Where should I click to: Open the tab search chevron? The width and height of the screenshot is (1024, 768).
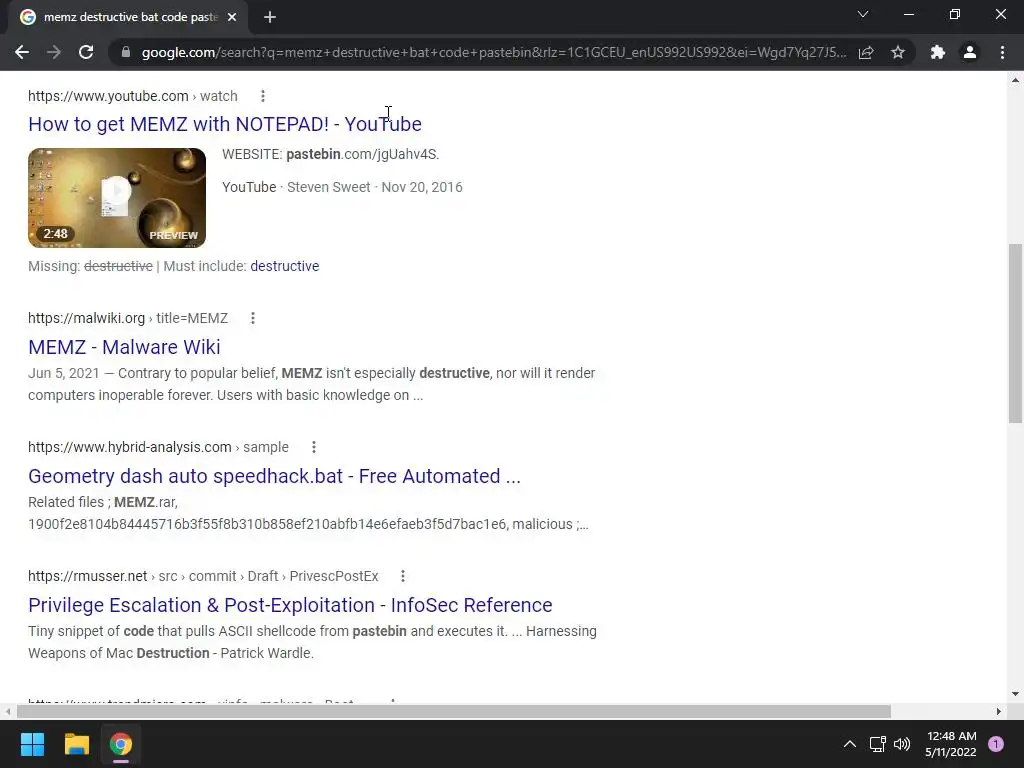pos(863,14)
